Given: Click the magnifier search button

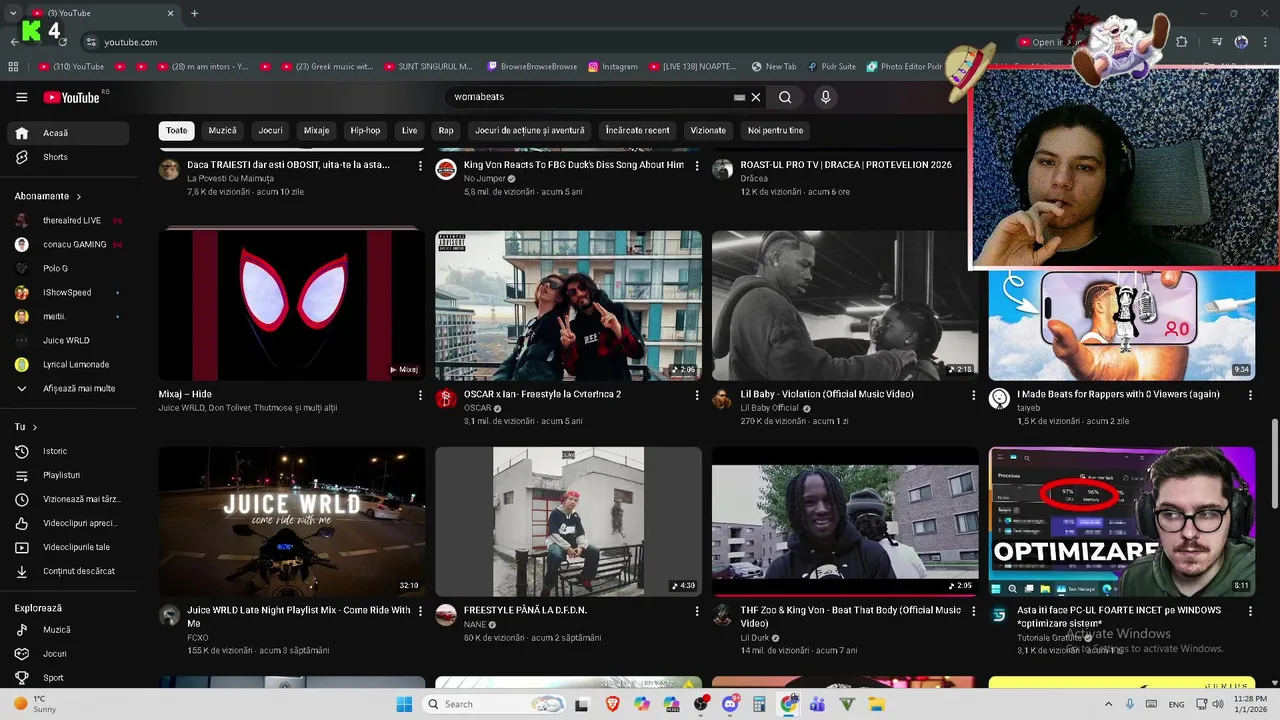Looking at the screenshot, I should coord(785,97).
